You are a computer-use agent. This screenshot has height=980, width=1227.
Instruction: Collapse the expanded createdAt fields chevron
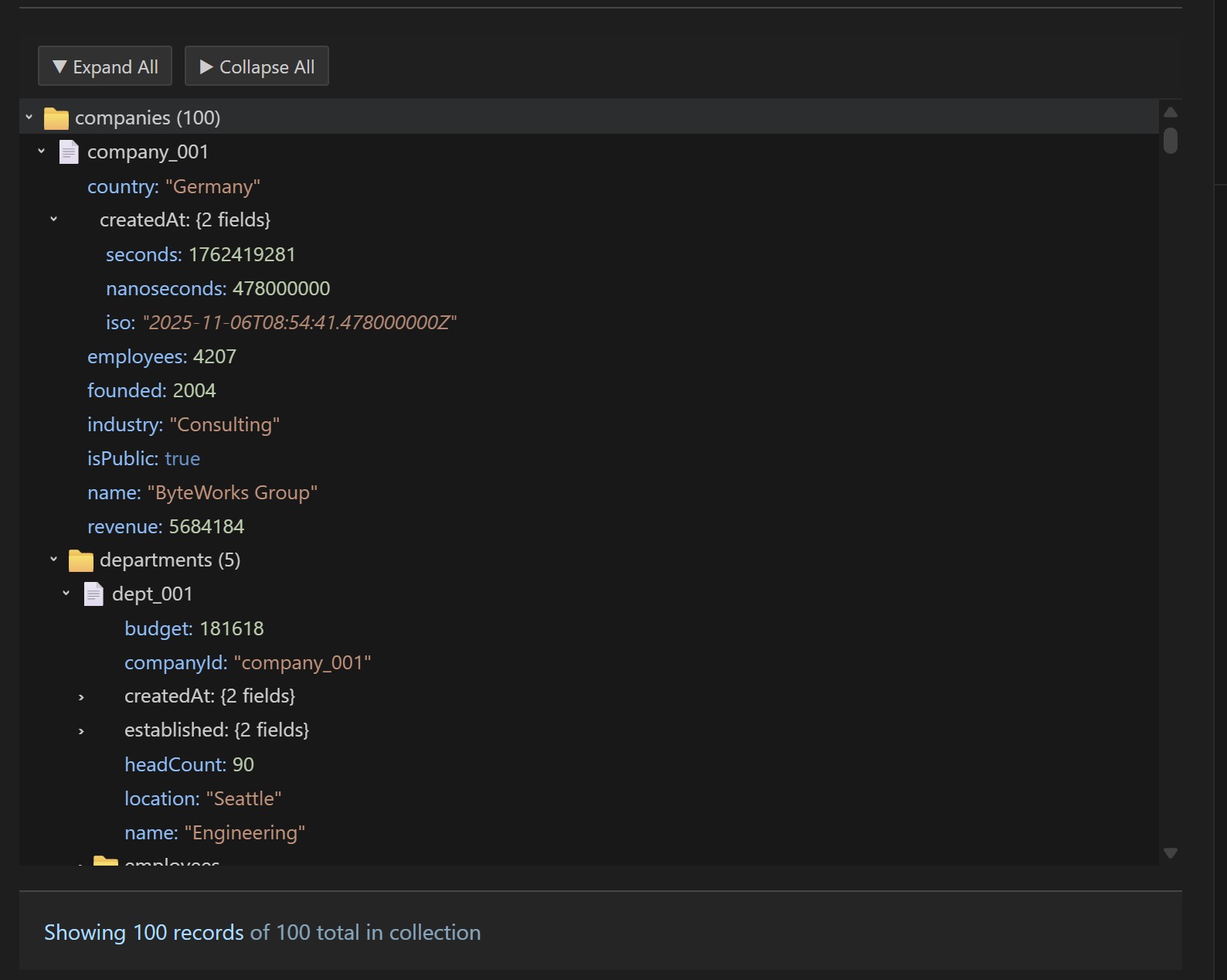[x=54, y=219]
